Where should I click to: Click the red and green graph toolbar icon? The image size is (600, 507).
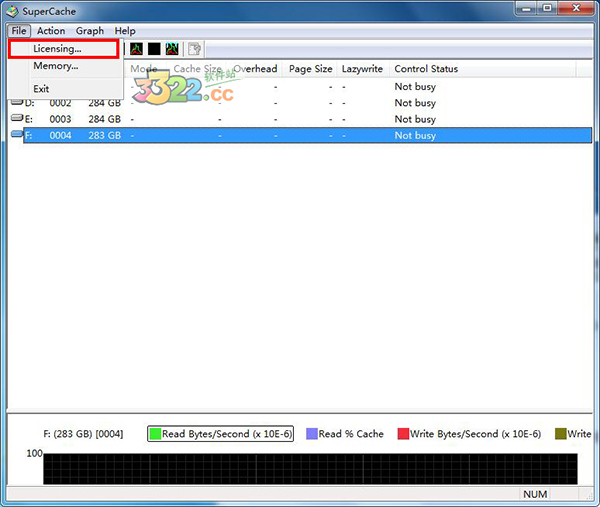pos(136,49)
